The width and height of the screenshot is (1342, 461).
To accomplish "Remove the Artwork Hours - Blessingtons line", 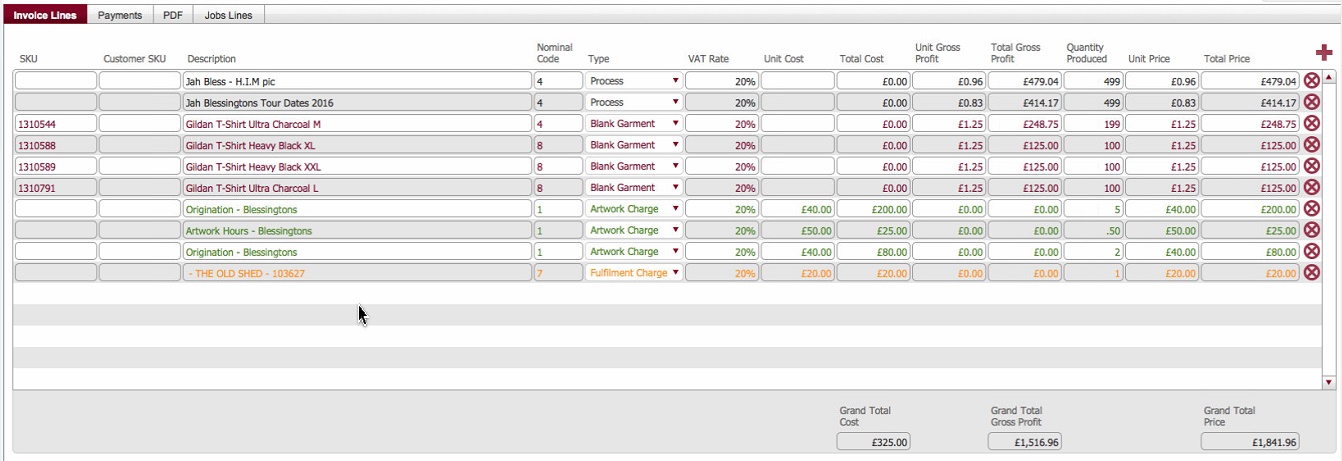I will (x=1311, y=230).
